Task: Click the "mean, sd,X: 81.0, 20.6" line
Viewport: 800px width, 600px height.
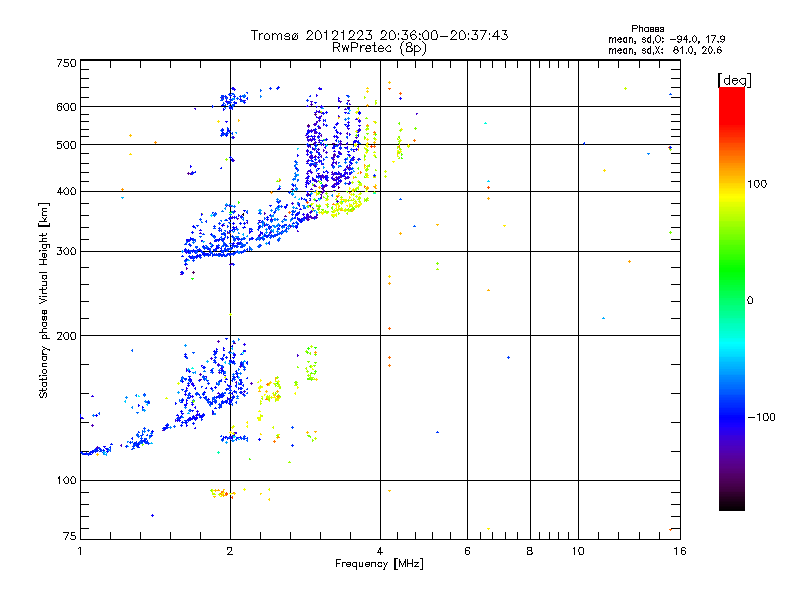Action: (665, 50)
